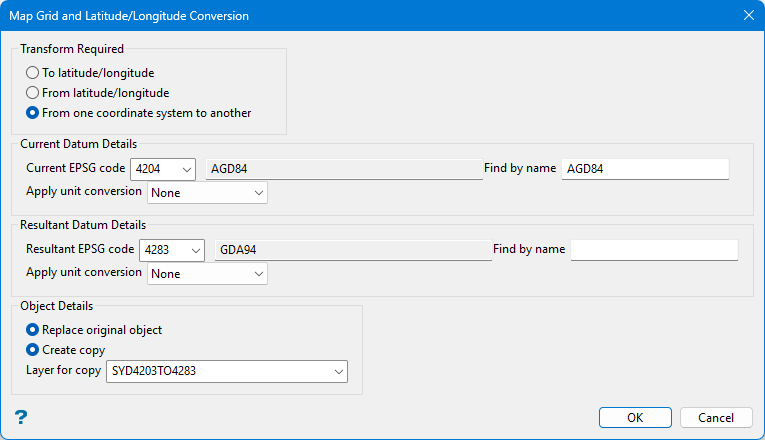Choose From one coordinate system to another
The height and width of the screenshot is (440, 765).
(33, 113)
